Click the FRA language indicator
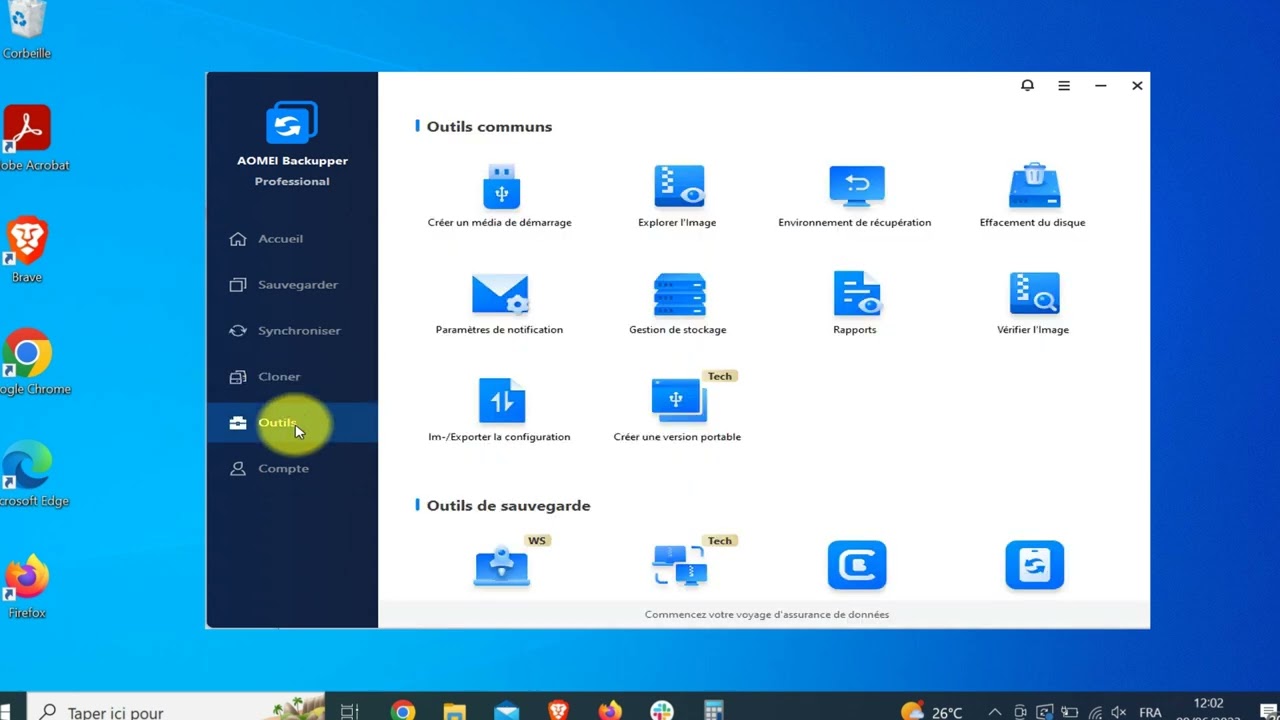The image size is (1280, 720). coord(1150,712)
